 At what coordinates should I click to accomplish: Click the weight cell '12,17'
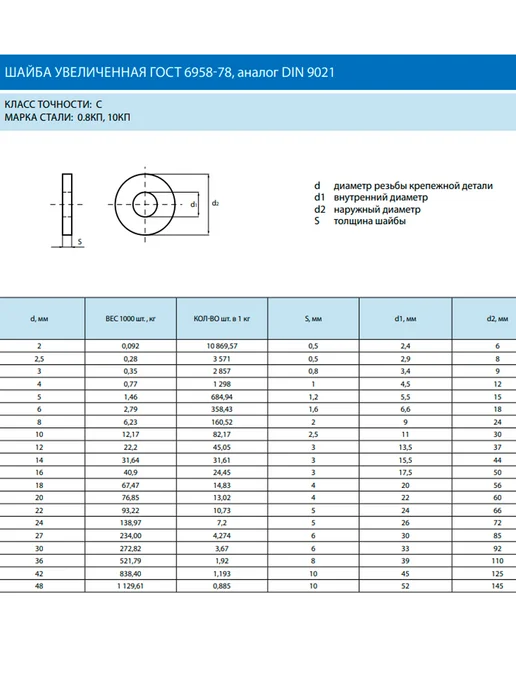tap(130, 434)
